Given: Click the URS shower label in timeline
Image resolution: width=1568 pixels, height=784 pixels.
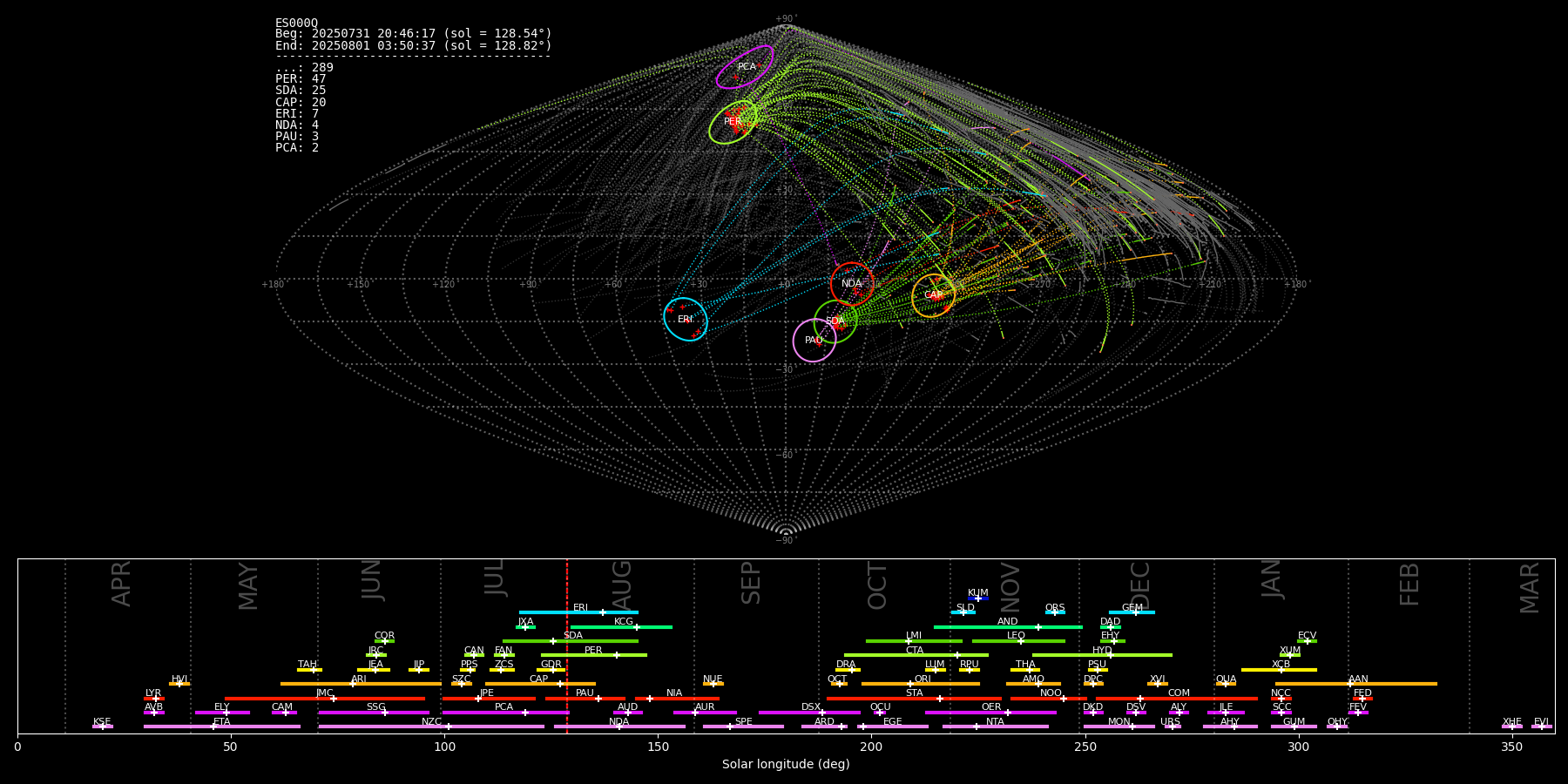Looking at the screenshot, I should click(1170, 722).
